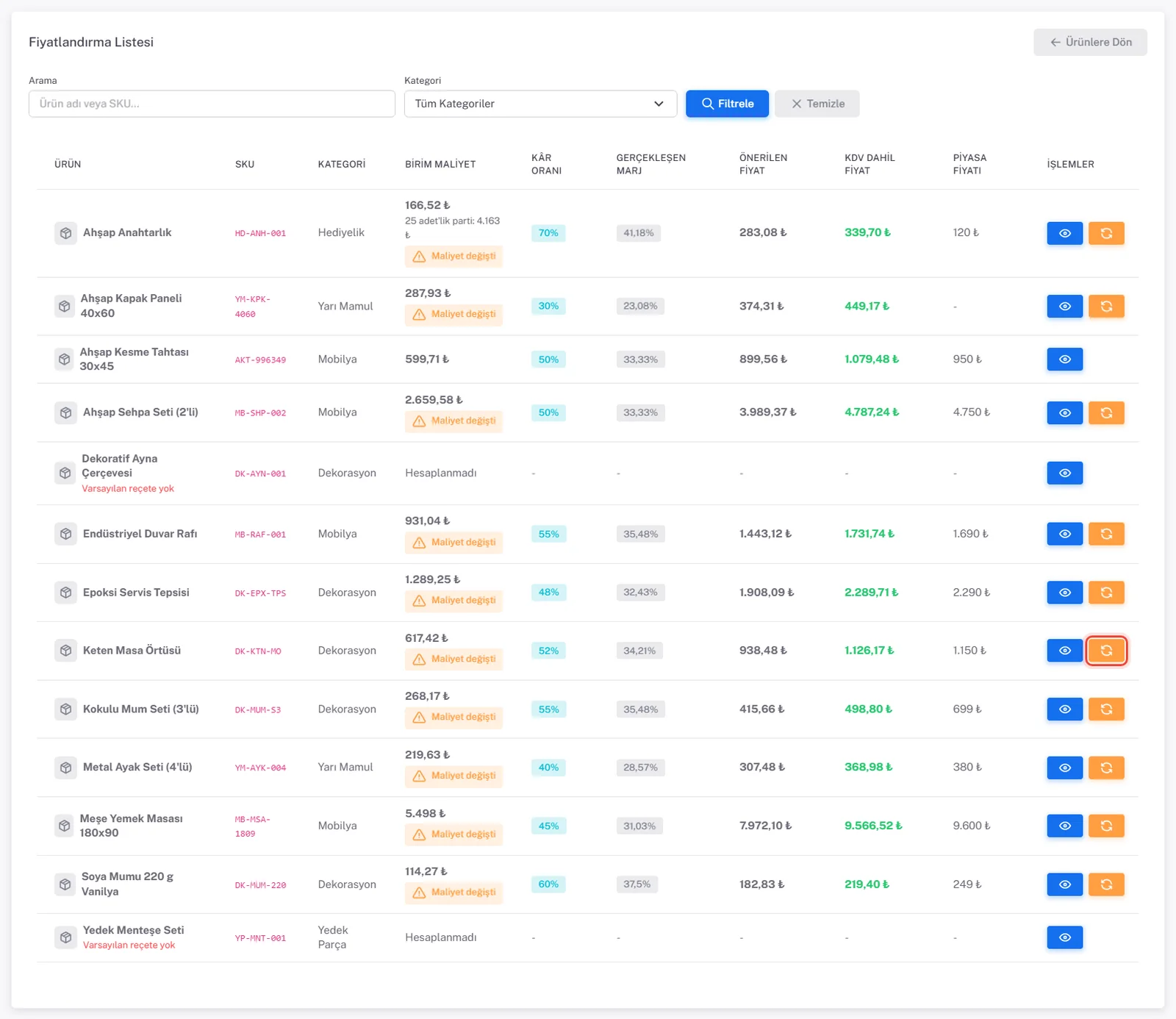View Metal Ayak Seti (4'lü) details
Viewport: 1176px width, 1019px height.
tap(1064, 768)
